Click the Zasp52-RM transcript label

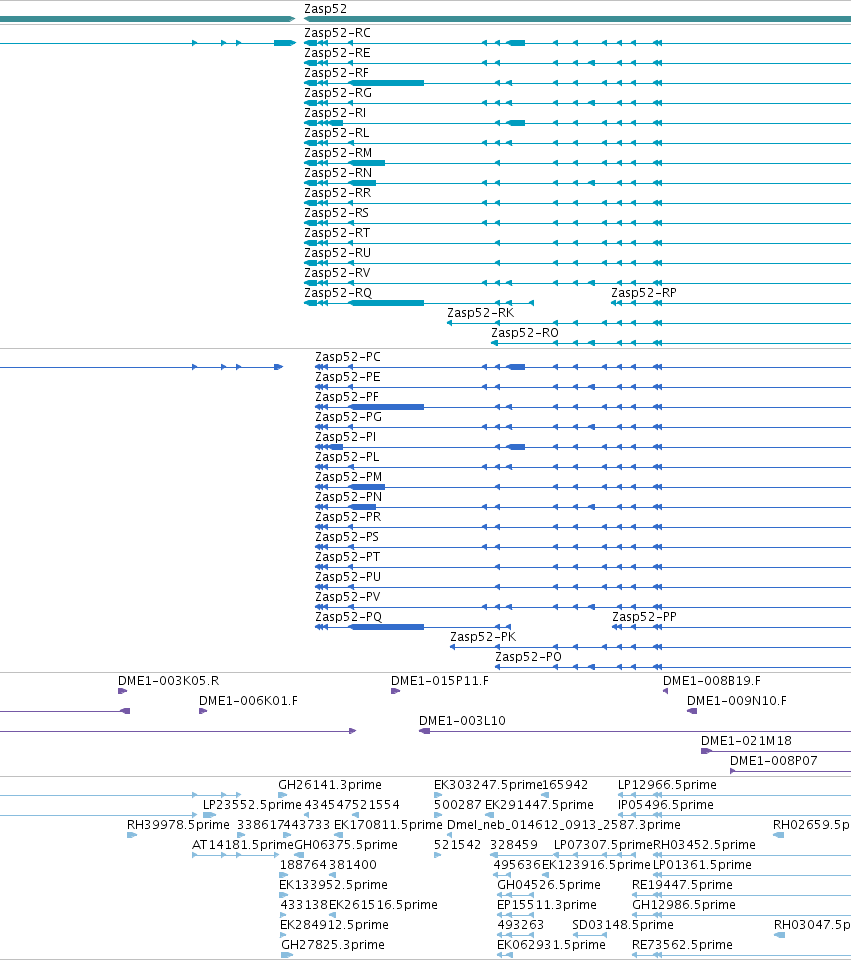pyautogui.click(x=338, y=153)
